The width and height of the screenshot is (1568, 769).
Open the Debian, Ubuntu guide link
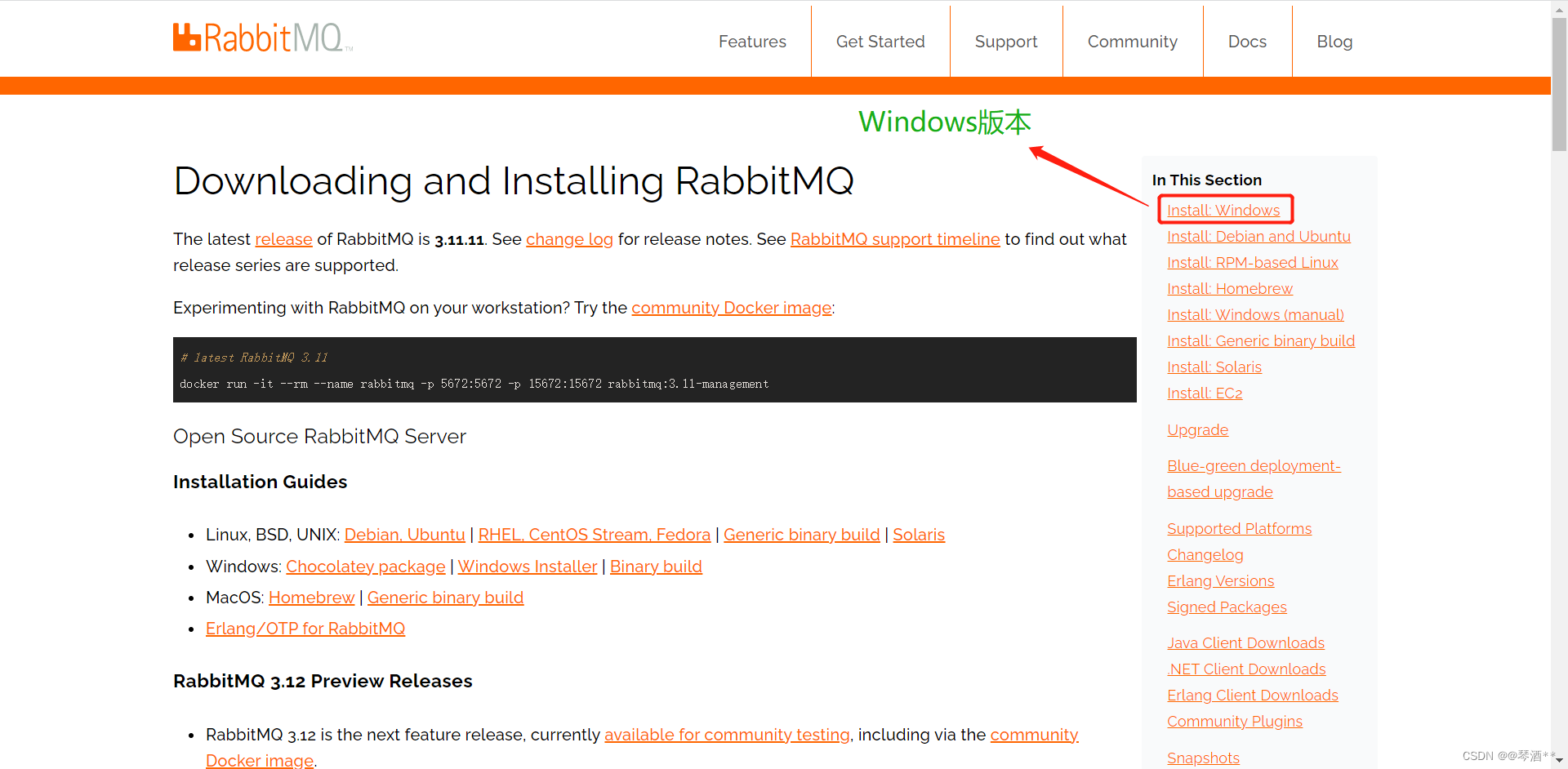point(404,535)
